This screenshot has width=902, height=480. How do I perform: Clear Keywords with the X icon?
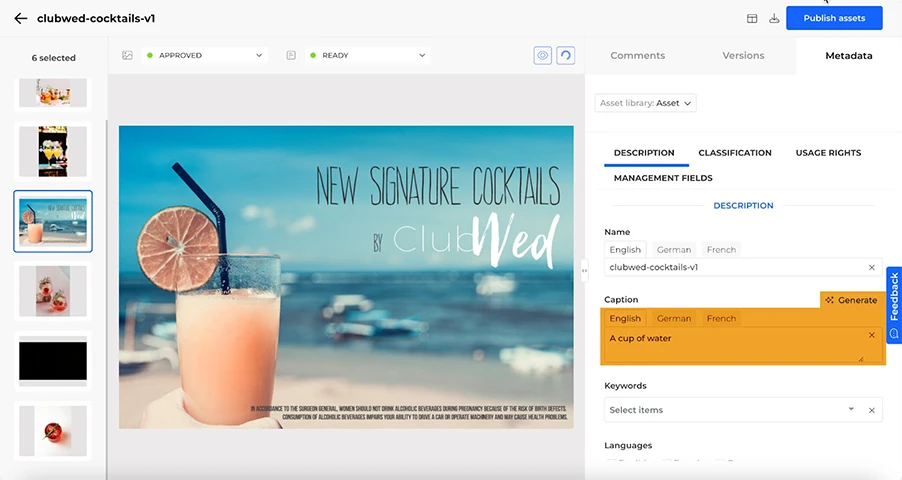click(872, 410)
